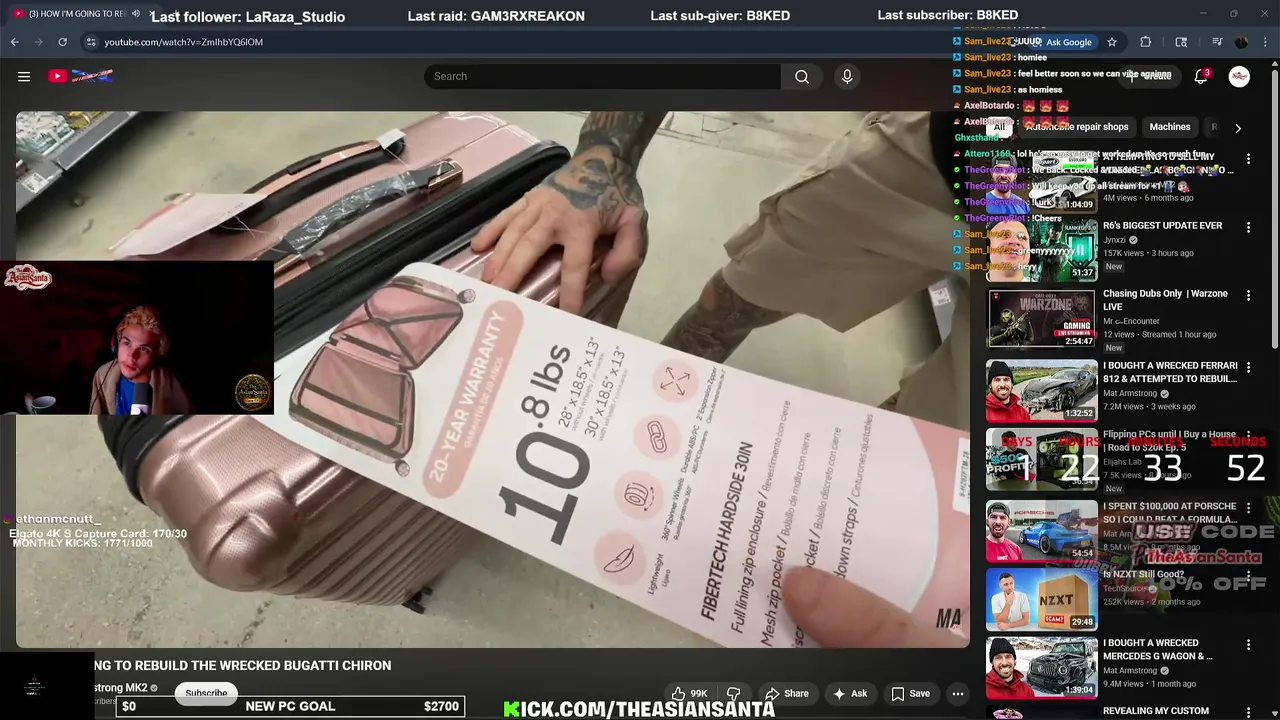Open more actions ellipsis under the video
1280x720 pixels.
958,693
